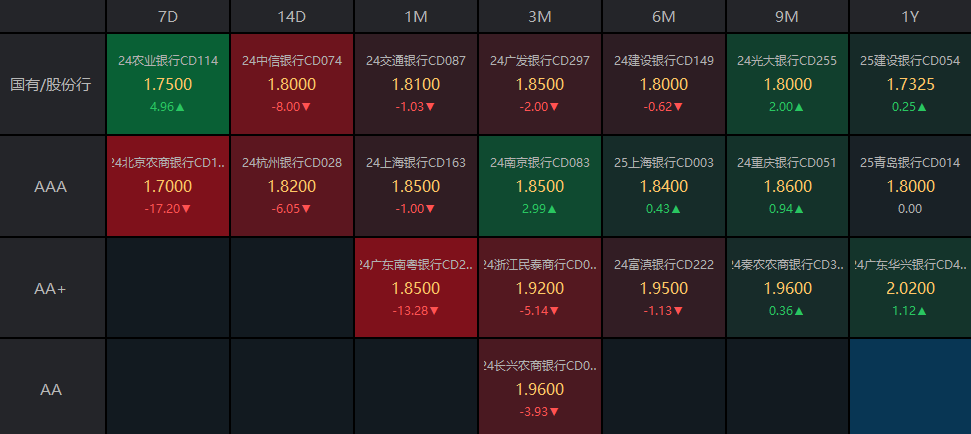Select the 24交通银行CD087 cell
Screen dimensions: 971x434
tap(416, 84)
